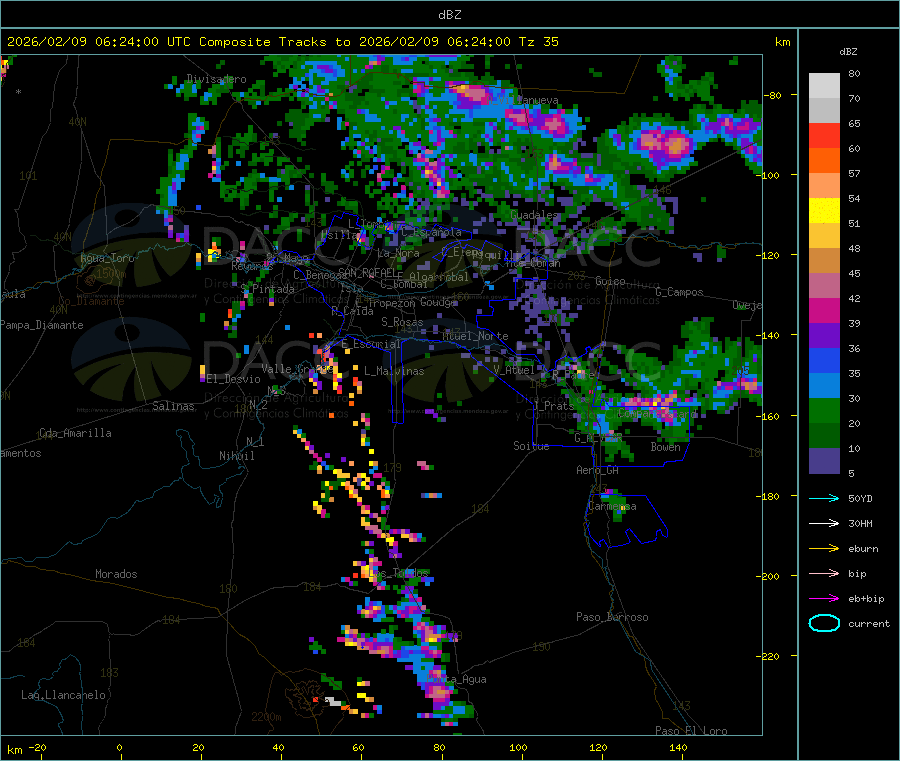Click the 50YD cyan arrow legend icon
The height and width of the screenshot is (761, 900).
click(x=824, y=498)
